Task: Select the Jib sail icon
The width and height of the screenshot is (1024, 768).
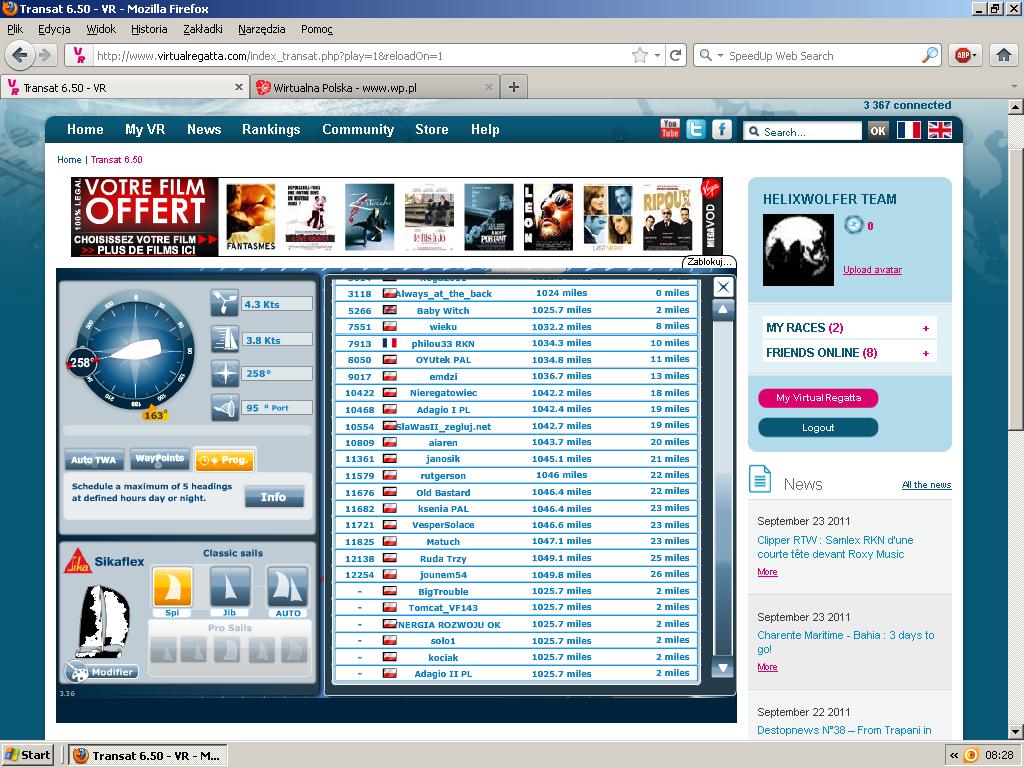Action: pyautogui.click(x=229, y=587)
